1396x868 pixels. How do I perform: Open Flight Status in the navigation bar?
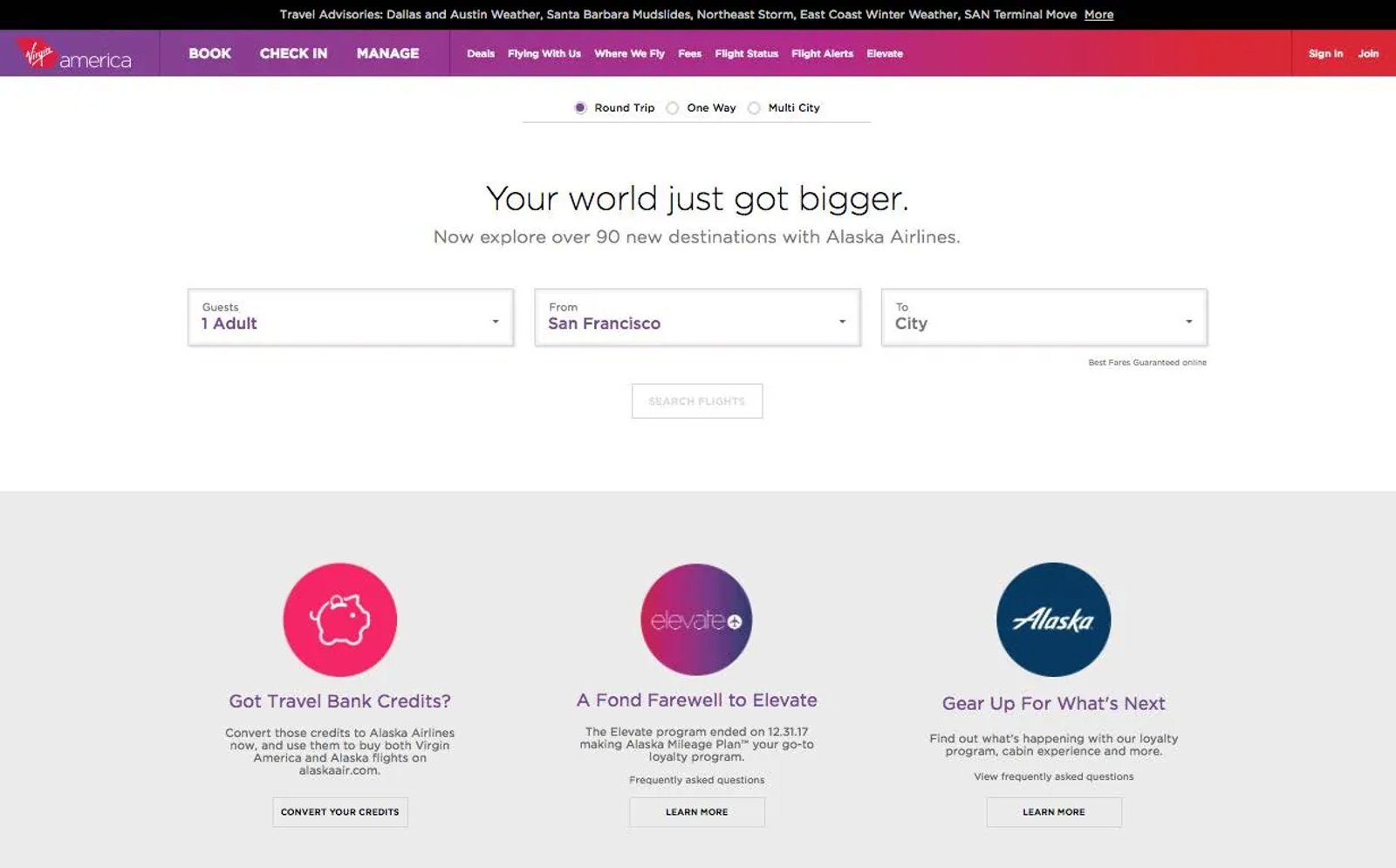[746, 53]
